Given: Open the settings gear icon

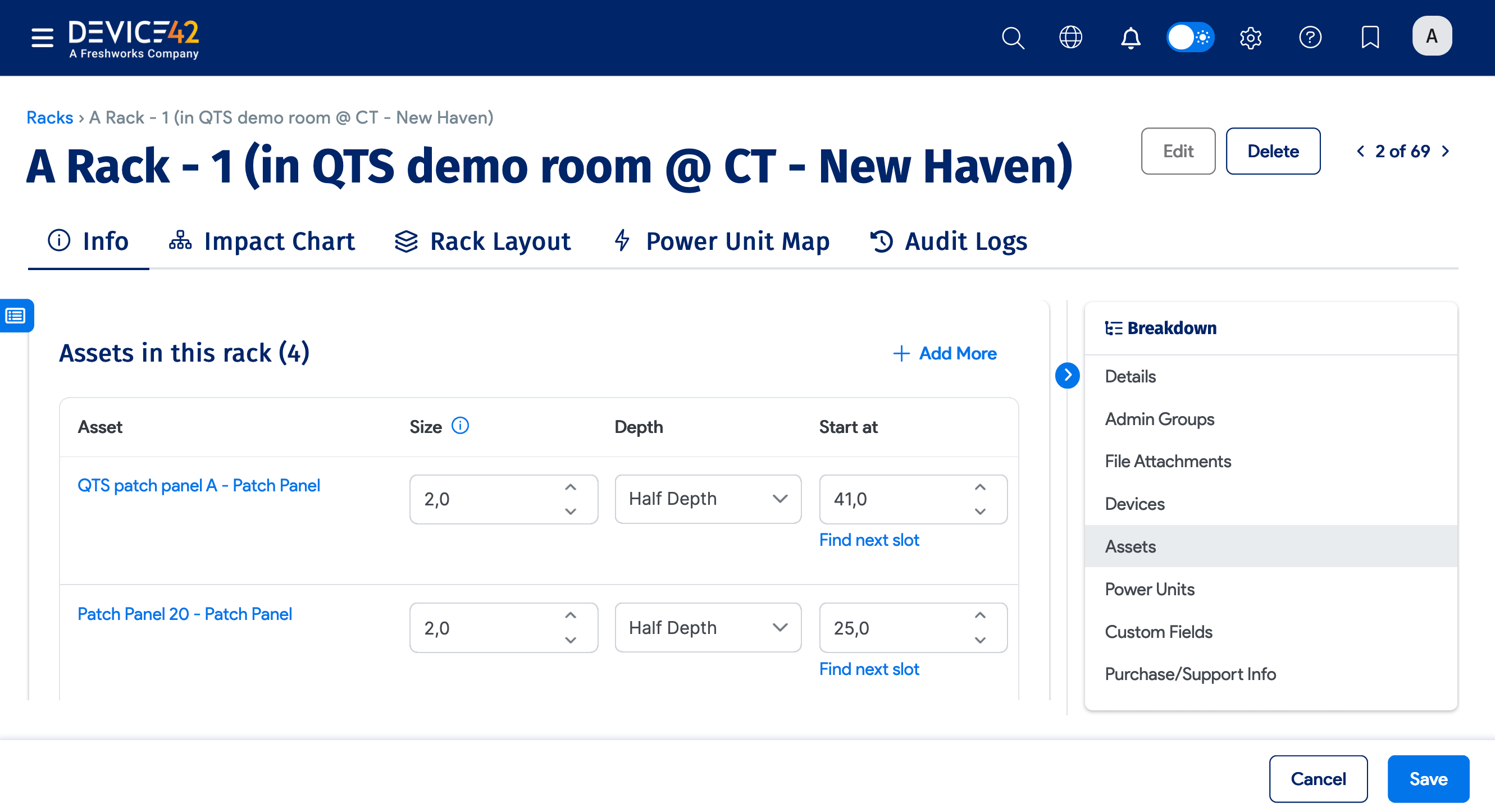Looking at the screenshot, I should coord(1250,38).
